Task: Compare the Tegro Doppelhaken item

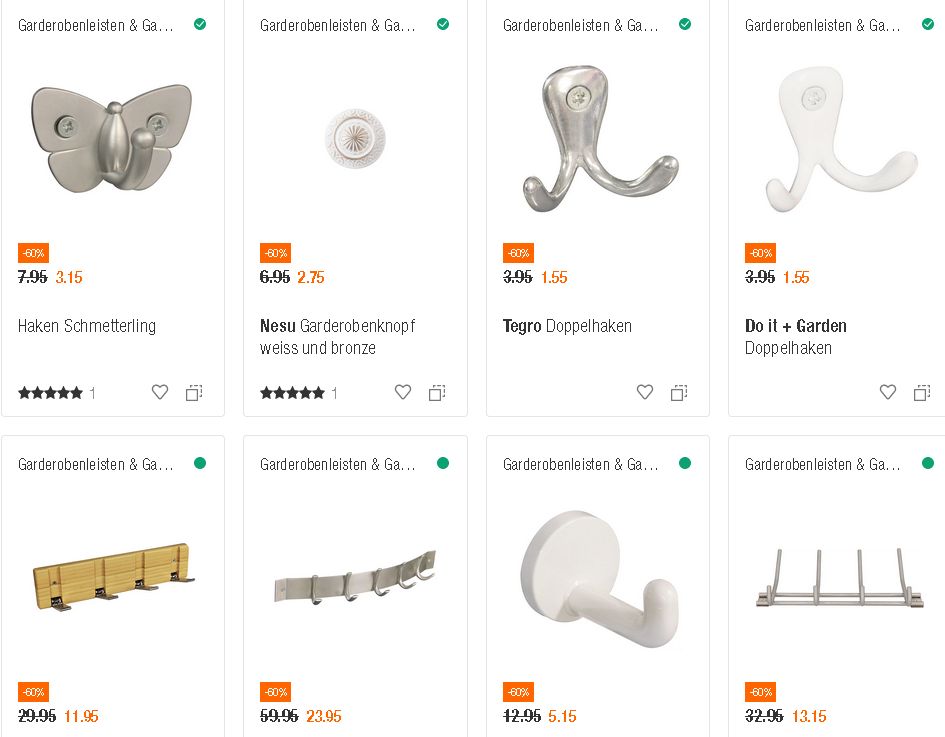Action: [679, 393]
